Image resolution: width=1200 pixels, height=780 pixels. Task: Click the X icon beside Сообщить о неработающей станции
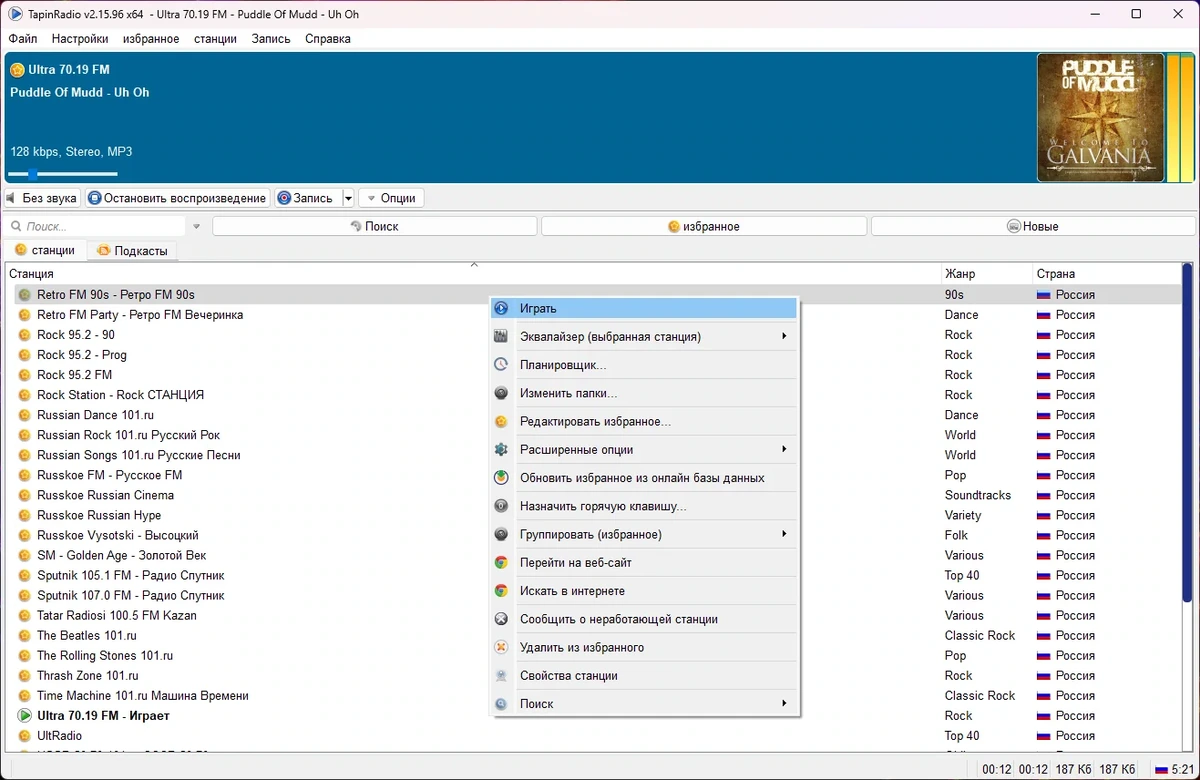click(x=502, y=619)
